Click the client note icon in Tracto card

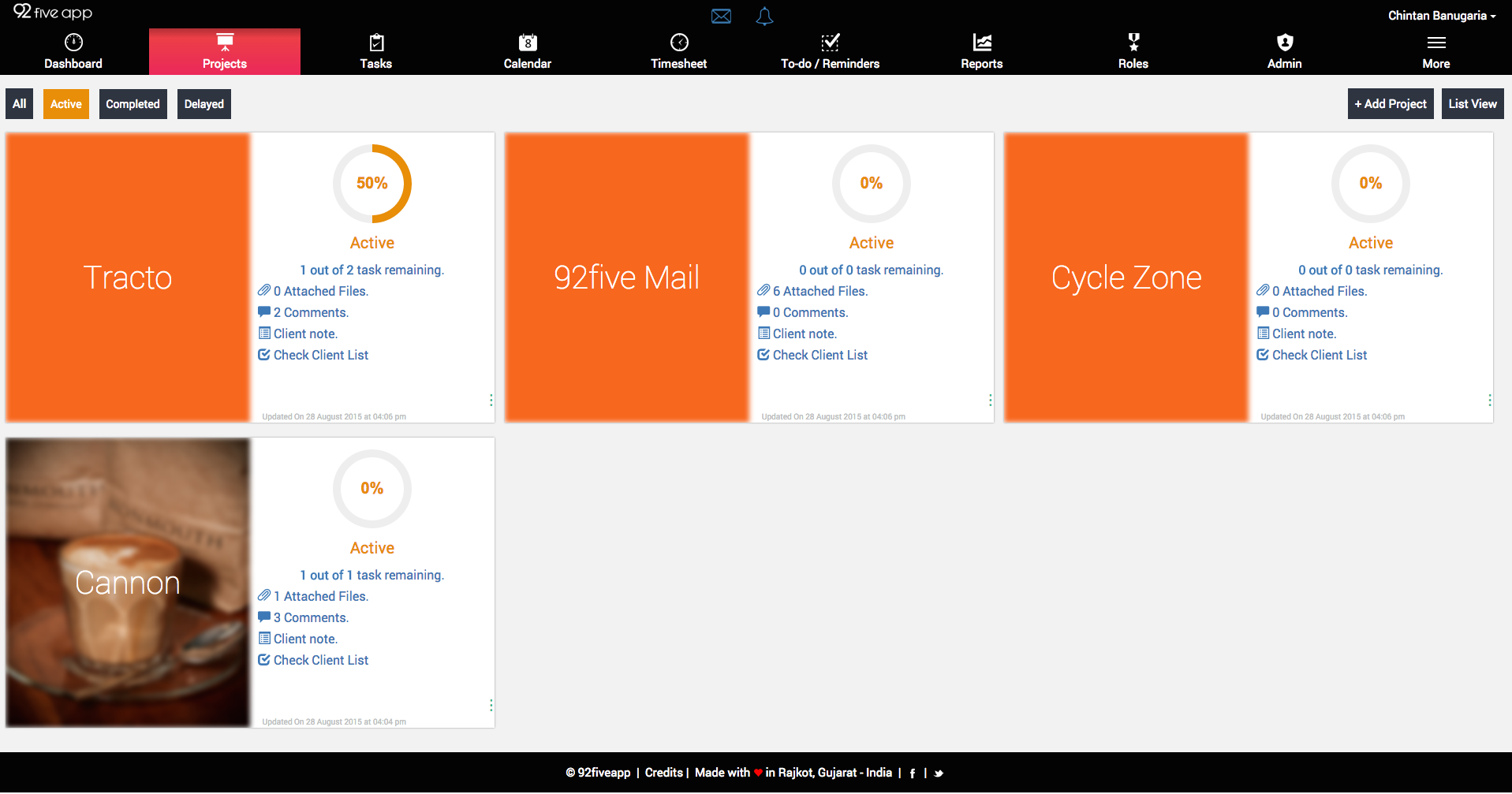point(264,334)
